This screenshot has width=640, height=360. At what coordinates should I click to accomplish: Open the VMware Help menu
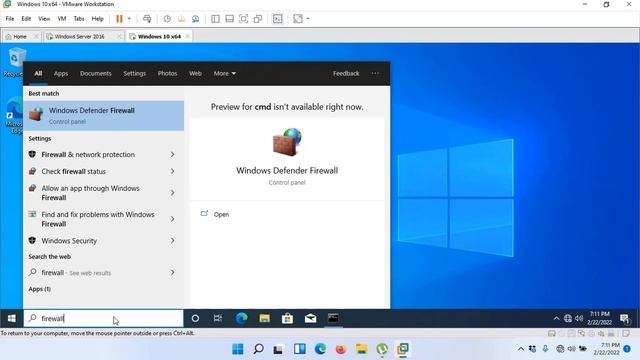98,19
